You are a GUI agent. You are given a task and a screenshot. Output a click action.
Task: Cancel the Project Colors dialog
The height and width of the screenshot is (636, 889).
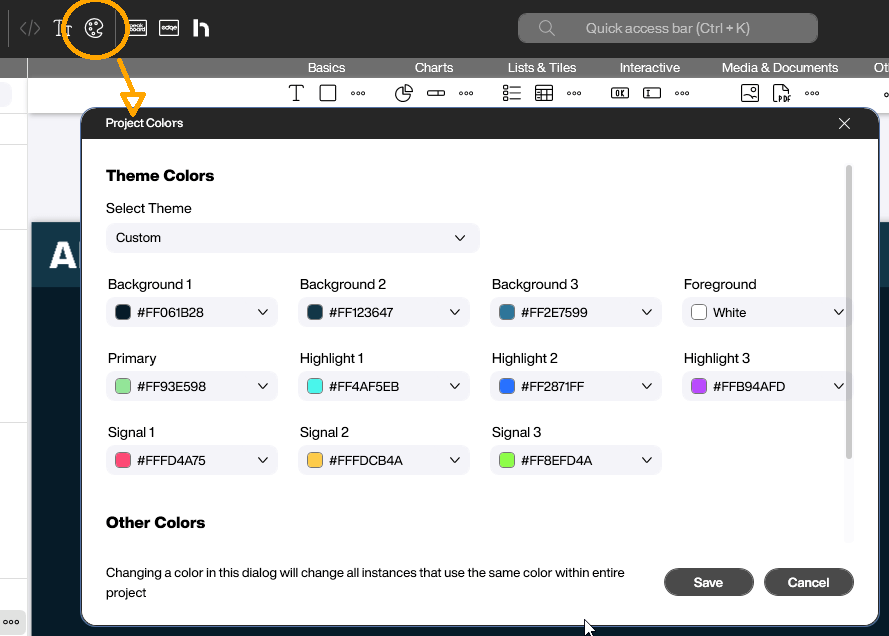[808, 583]
